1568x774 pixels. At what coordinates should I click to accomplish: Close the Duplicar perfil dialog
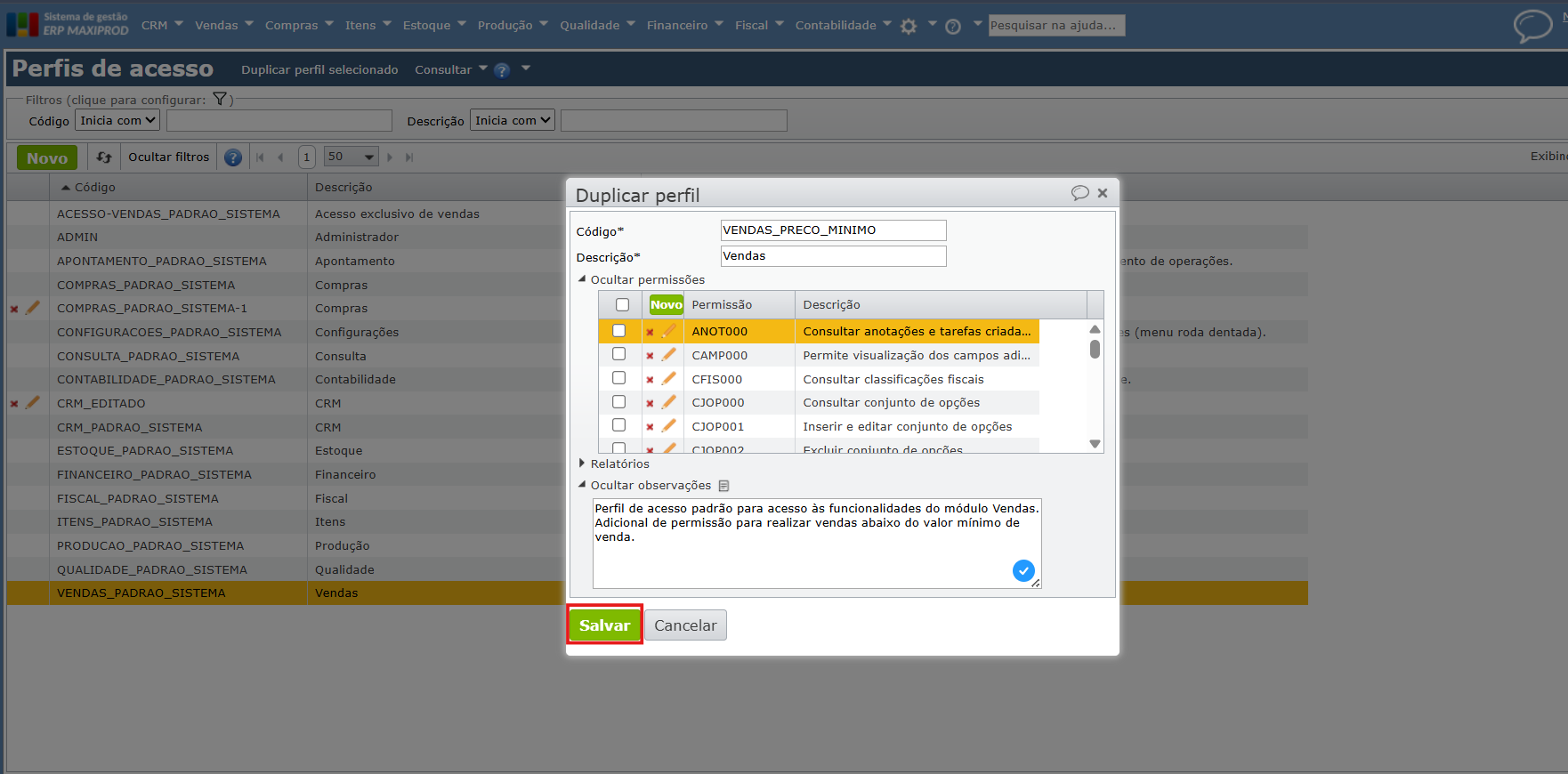click(x=1103, y=193)
